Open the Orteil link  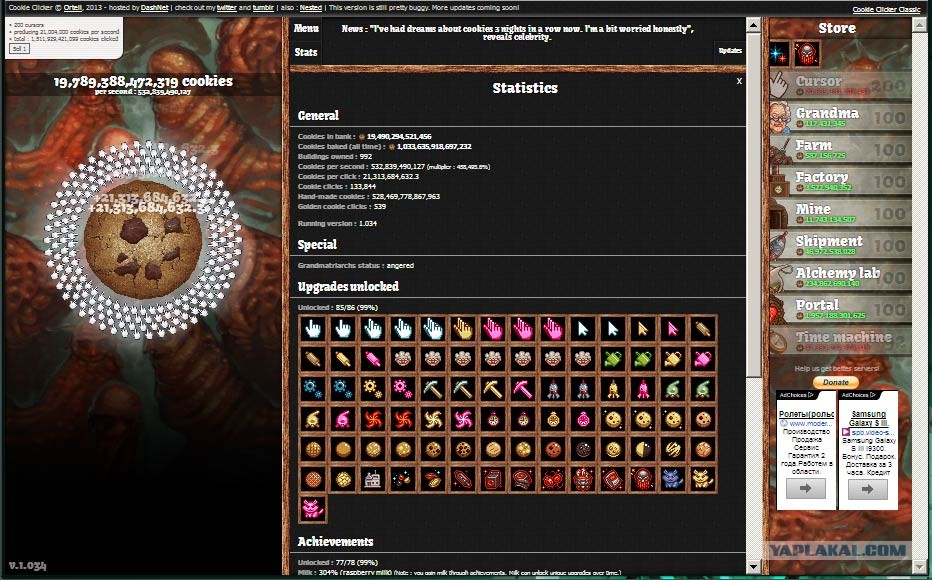73,8
